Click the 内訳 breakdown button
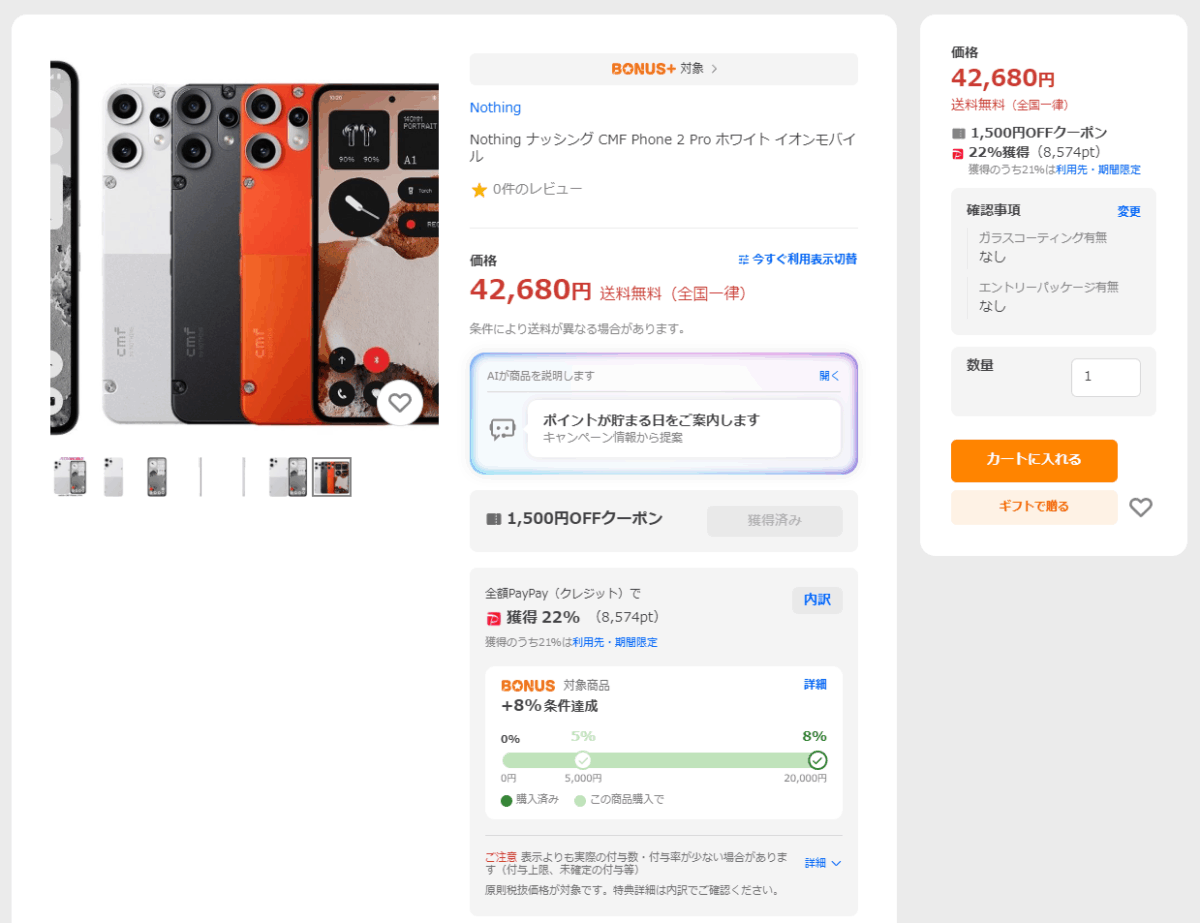The height and width of the screenshot is (923, 1200). click(817, 600)
